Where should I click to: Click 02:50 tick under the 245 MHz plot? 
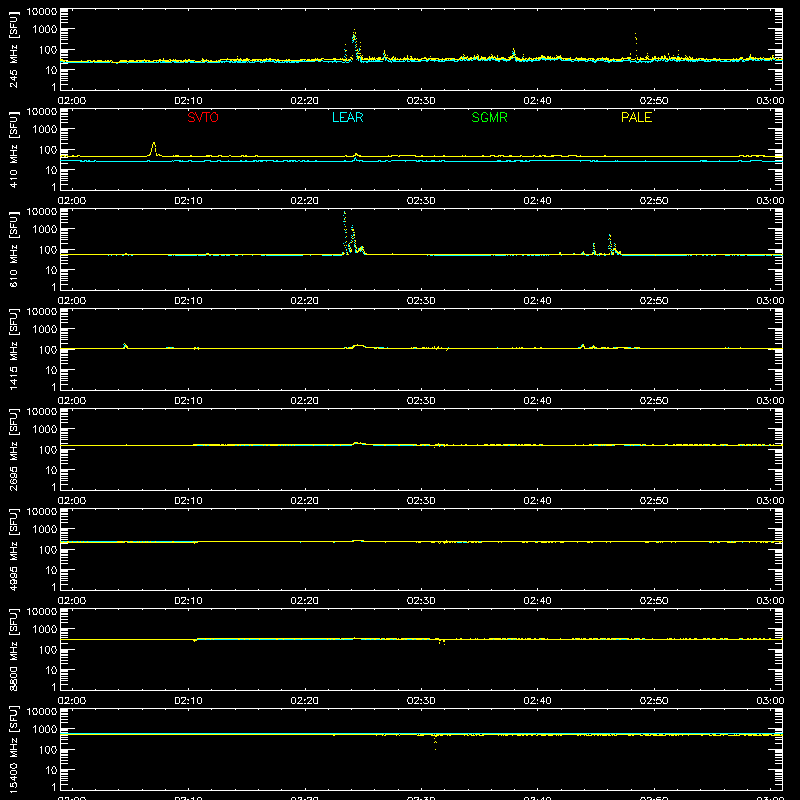[x=654, y=101]
